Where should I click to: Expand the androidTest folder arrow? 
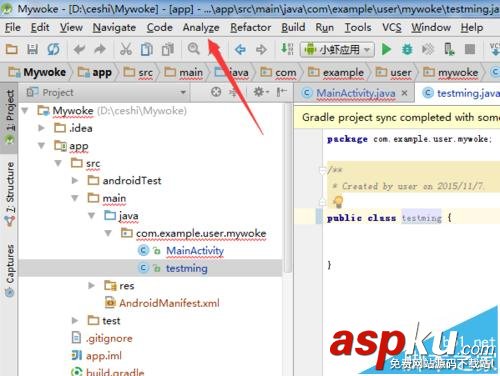(75, 181)
